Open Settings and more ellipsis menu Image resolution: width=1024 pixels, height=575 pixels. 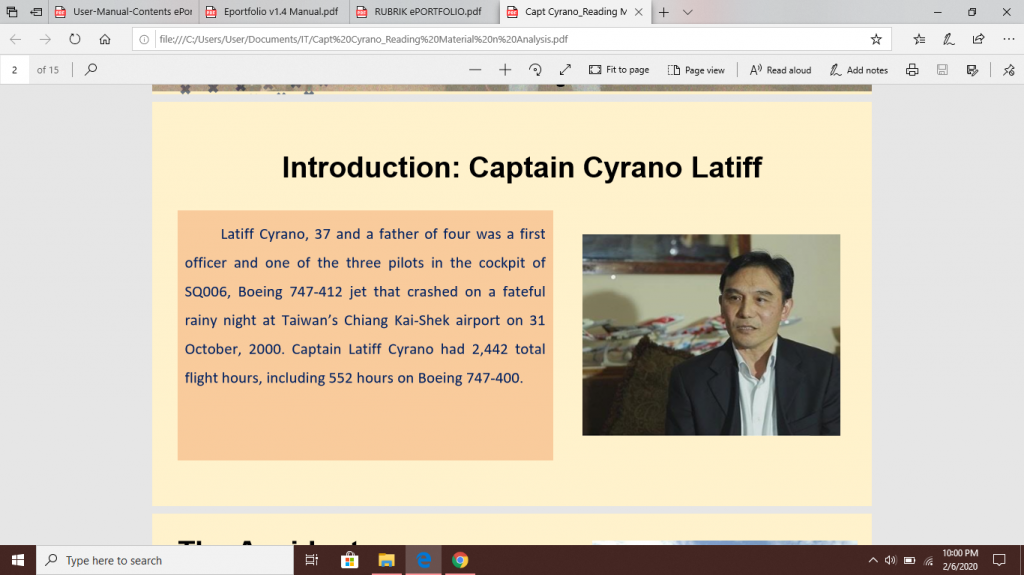[x=1008, y=39]
